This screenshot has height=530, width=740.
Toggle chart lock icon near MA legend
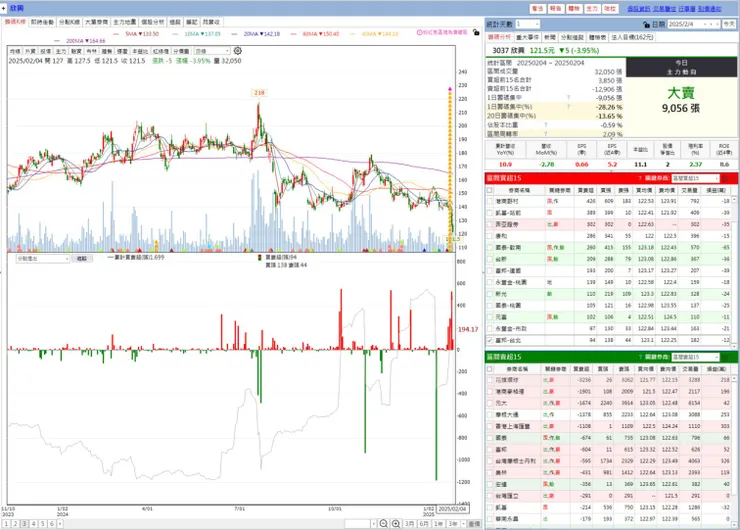click(476, 33)
